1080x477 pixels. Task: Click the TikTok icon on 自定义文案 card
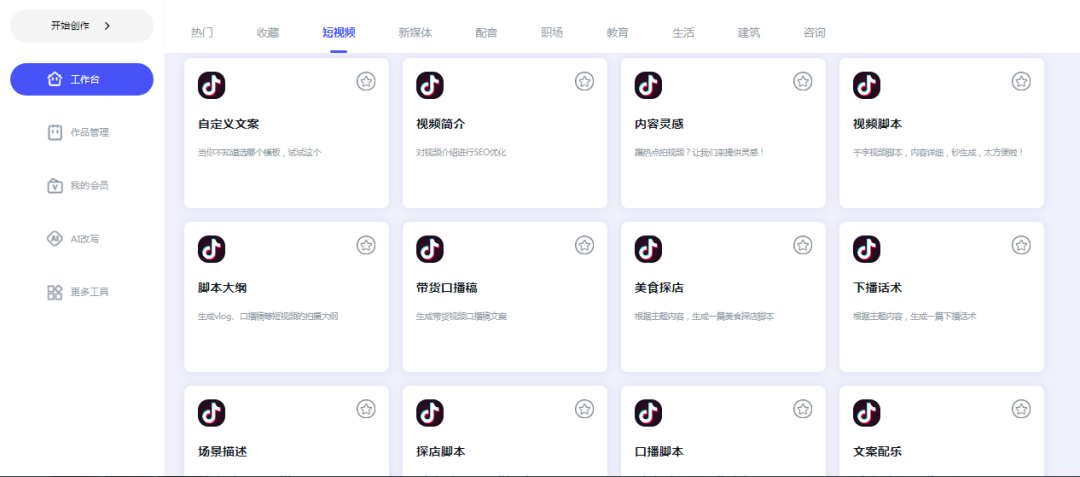(211, 85)
